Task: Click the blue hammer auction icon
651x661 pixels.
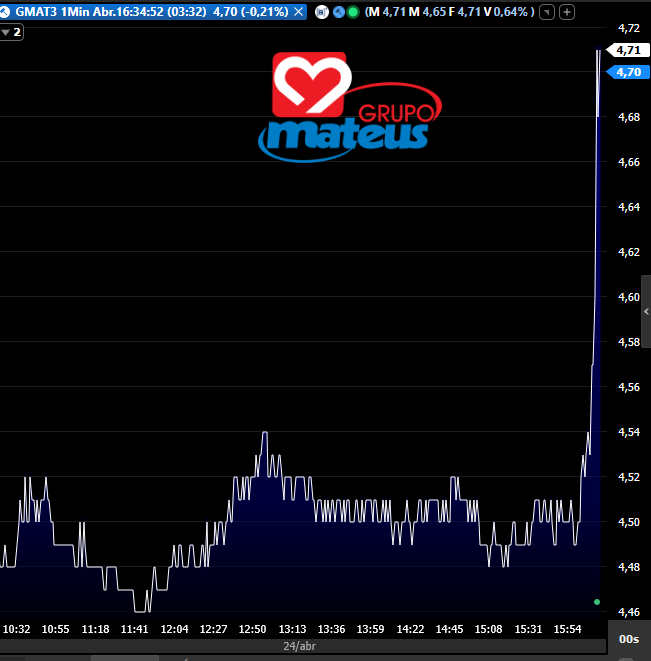Action: click(339, 12)
